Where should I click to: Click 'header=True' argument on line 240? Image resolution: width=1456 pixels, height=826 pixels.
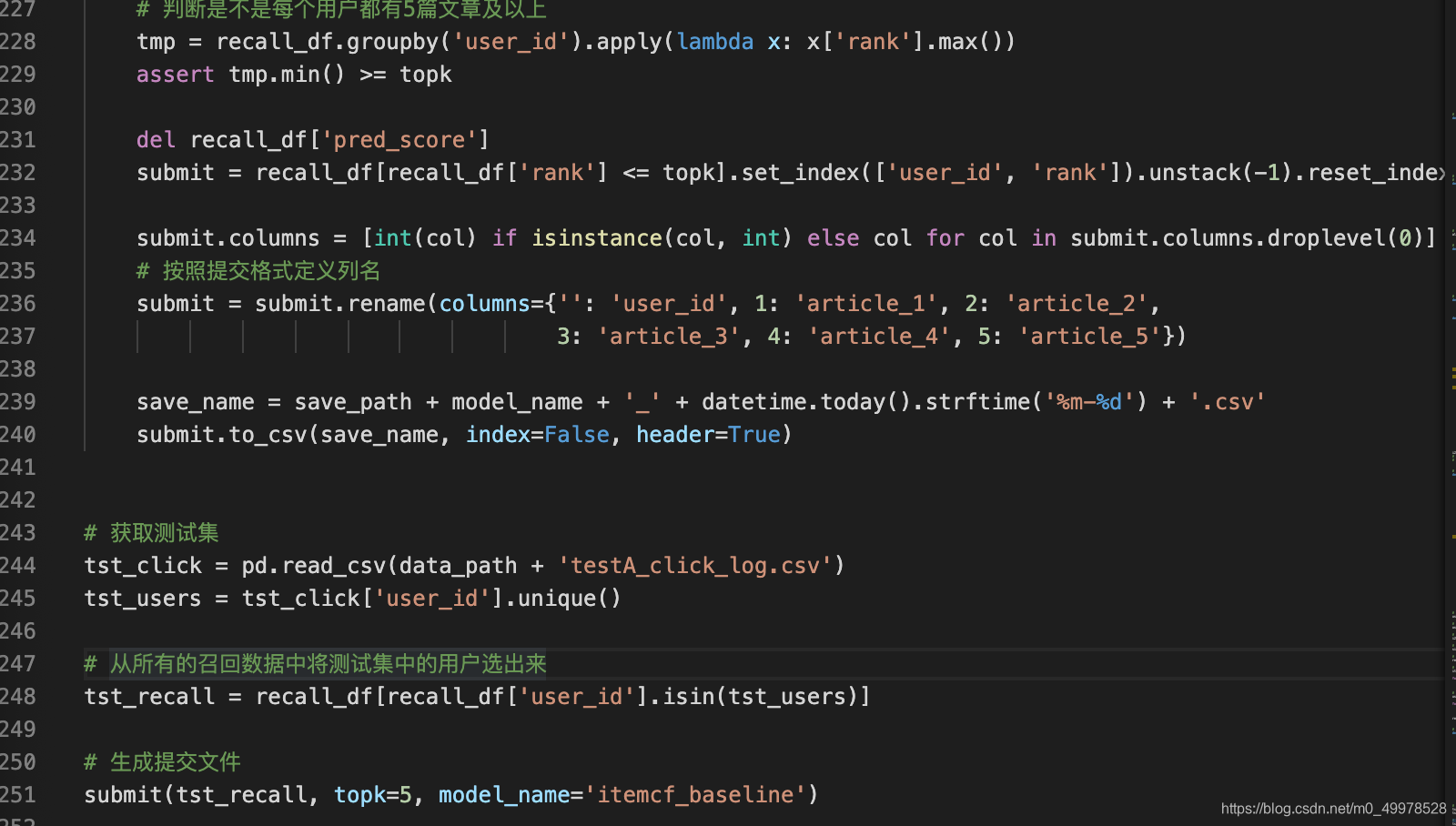tap(709, 435)
